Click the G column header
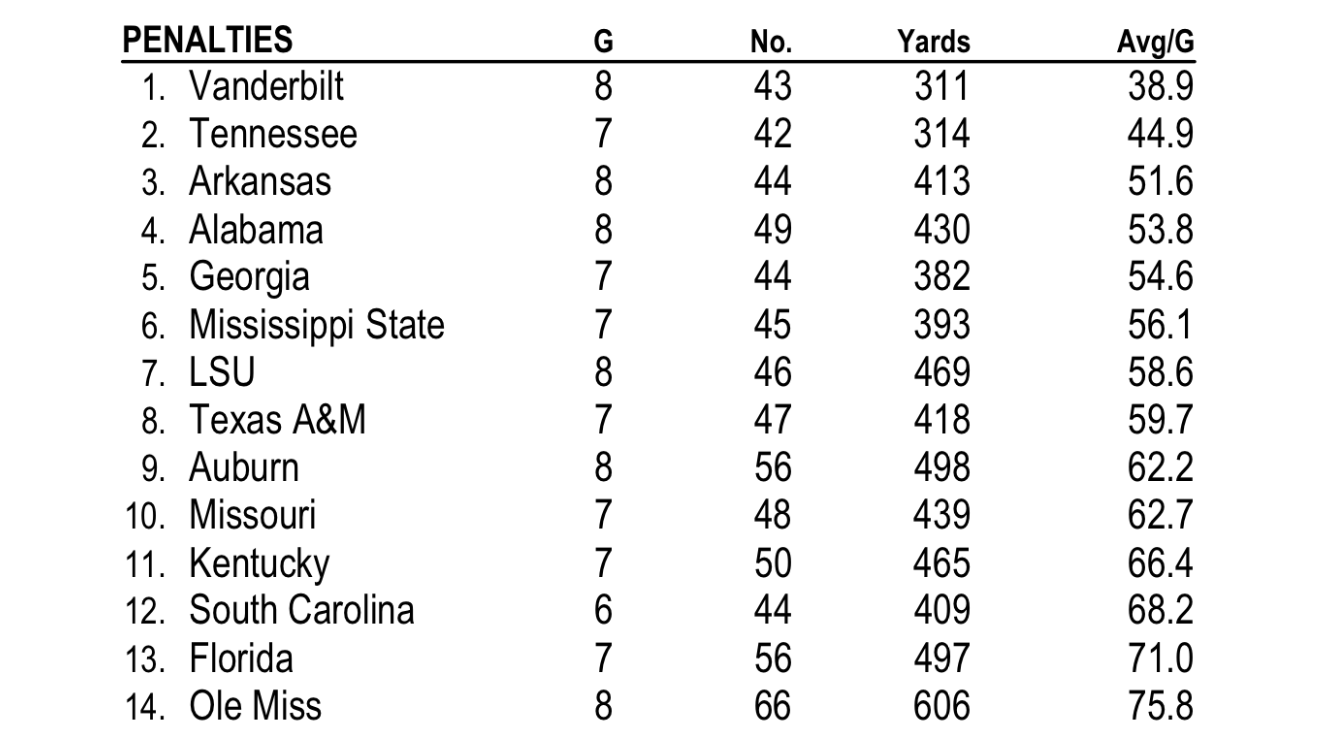Viewport: 1334px width, 750px height. [603, 43]
